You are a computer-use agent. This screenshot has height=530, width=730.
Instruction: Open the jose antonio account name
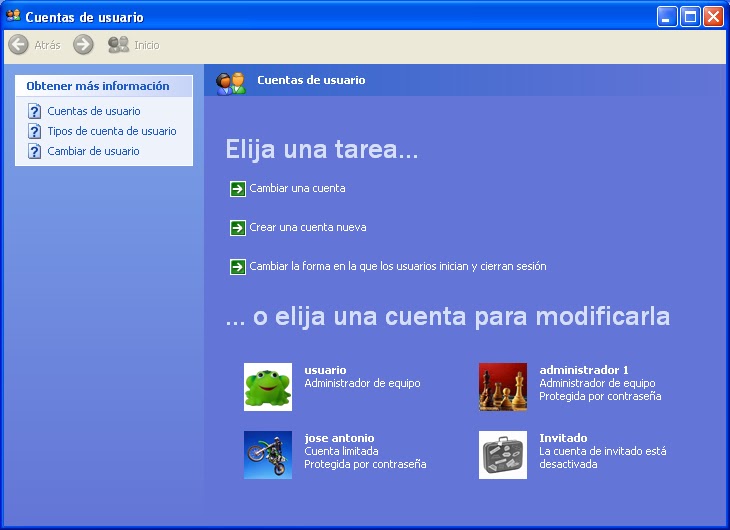339,438
